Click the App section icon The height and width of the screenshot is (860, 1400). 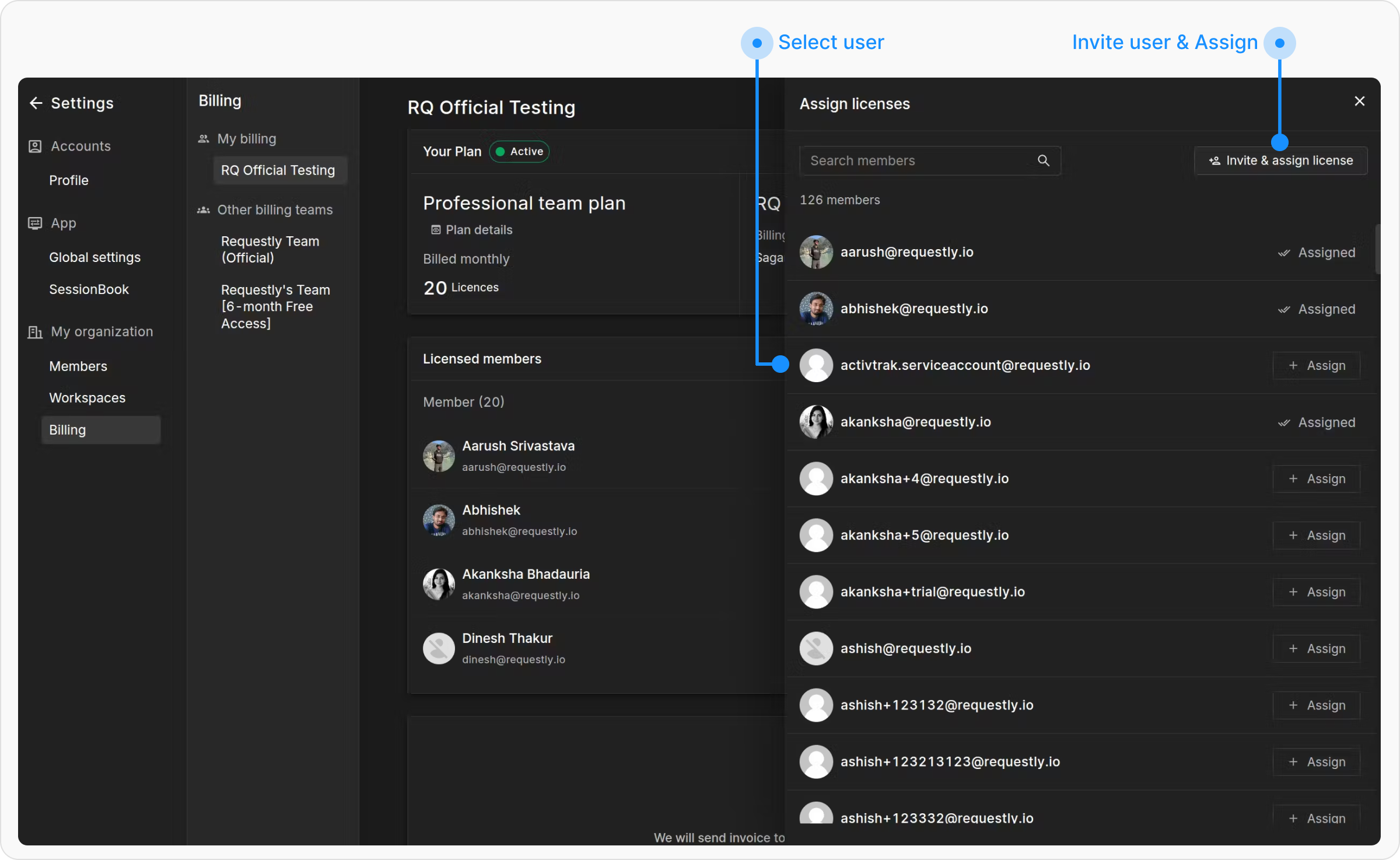pyautogui.click(x=35, y=223)
